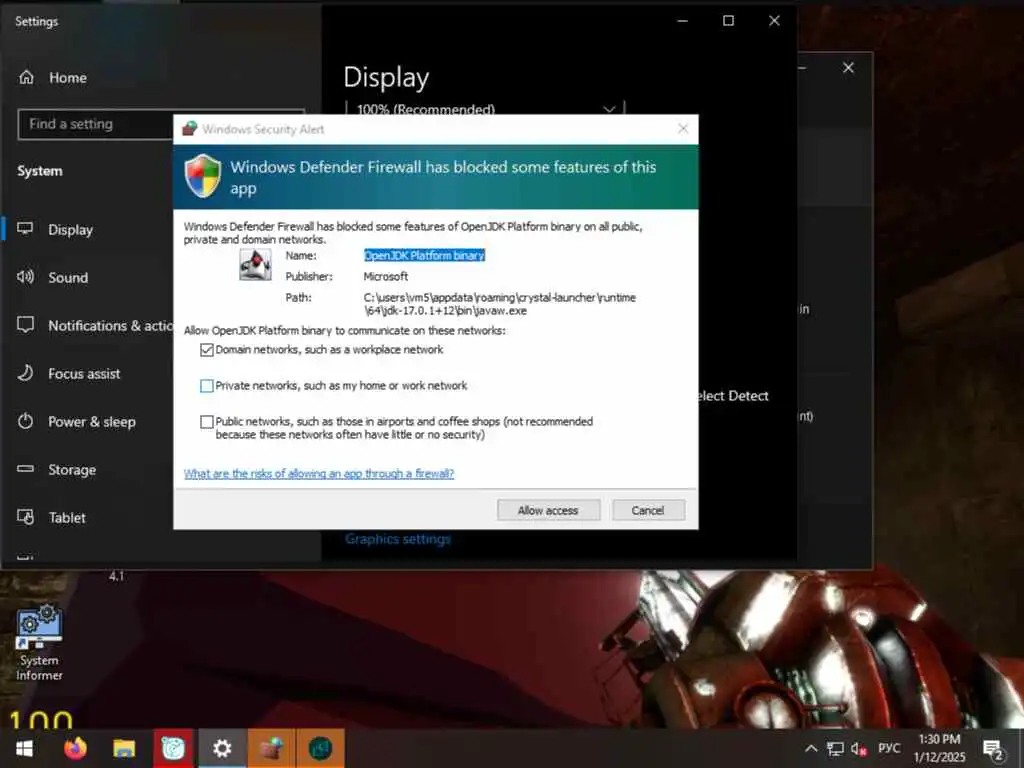
Task: Go to Settings Home
Action: pyautogui.click(x=53, y=78)
